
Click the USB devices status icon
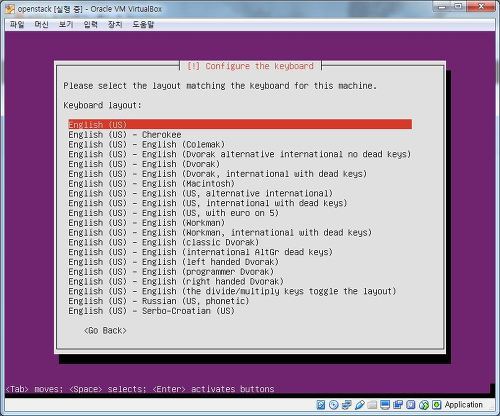pyautogui.click(x=359, y=405)
